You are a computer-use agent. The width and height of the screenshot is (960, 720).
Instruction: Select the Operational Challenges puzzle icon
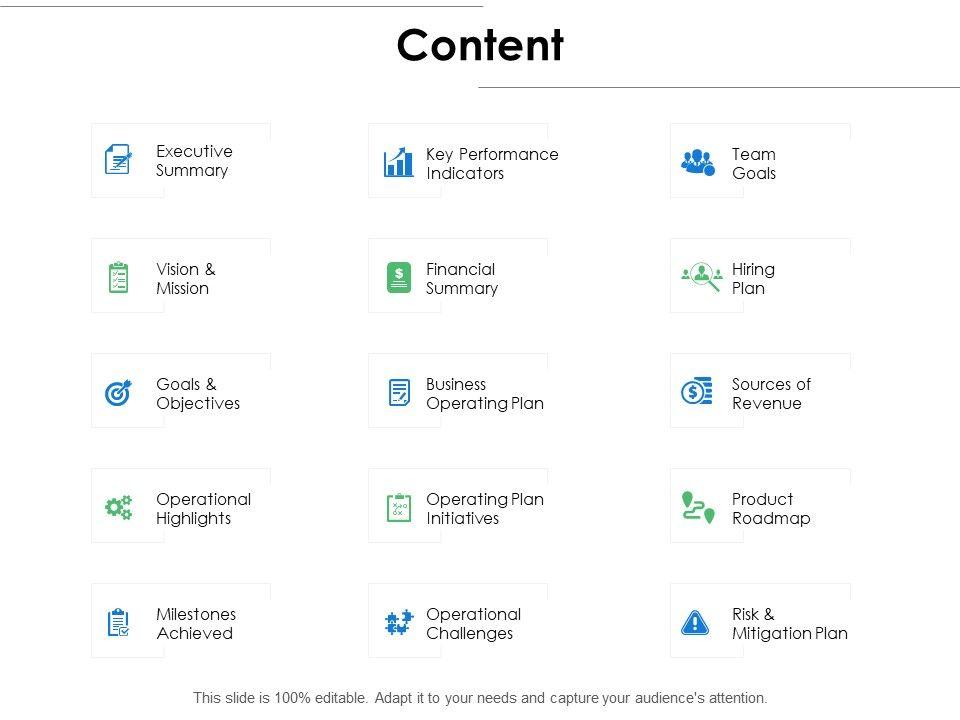tap(399, 623)
